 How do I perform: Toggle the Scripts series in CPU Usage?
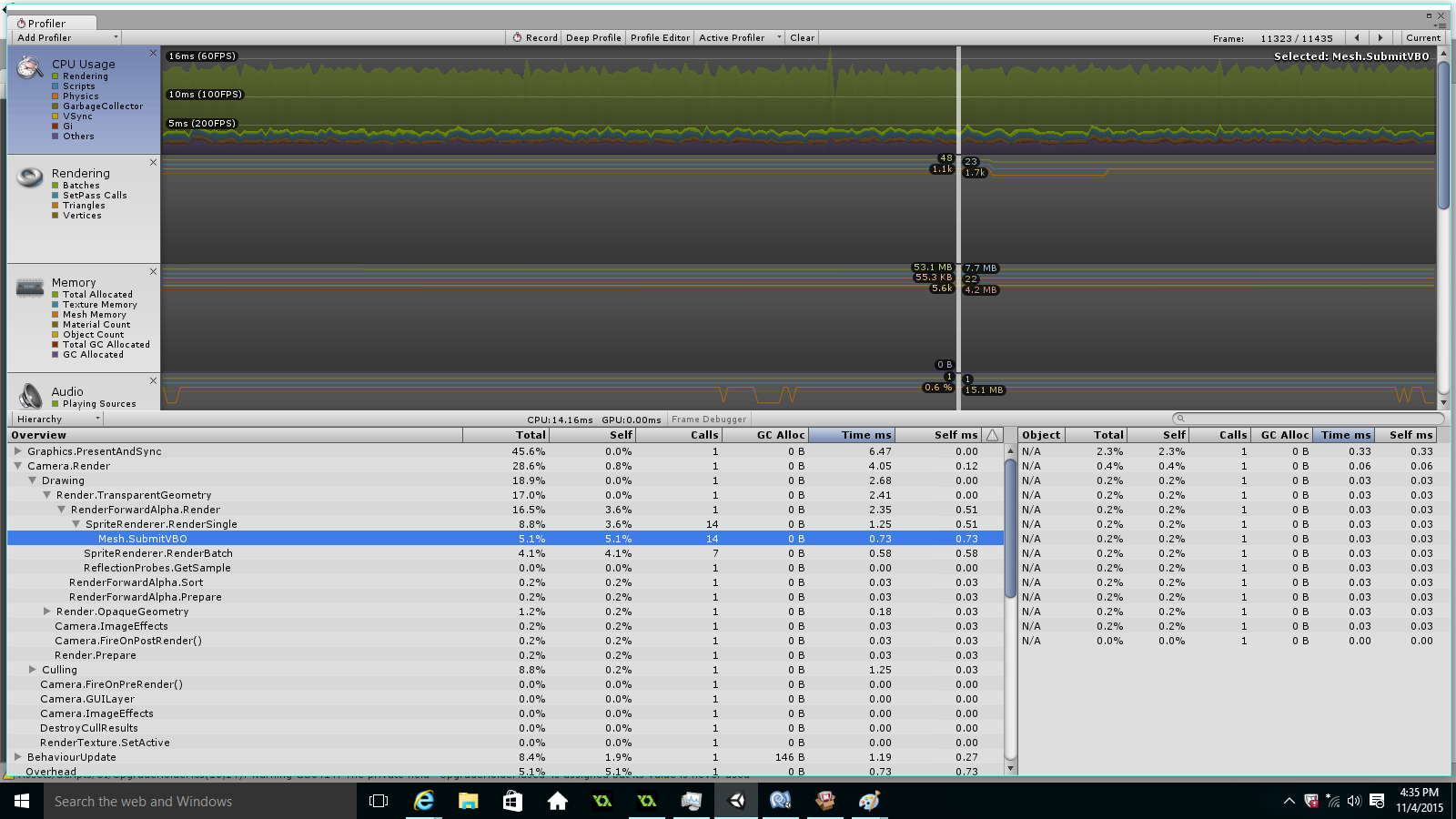click(x=73, y=86)
